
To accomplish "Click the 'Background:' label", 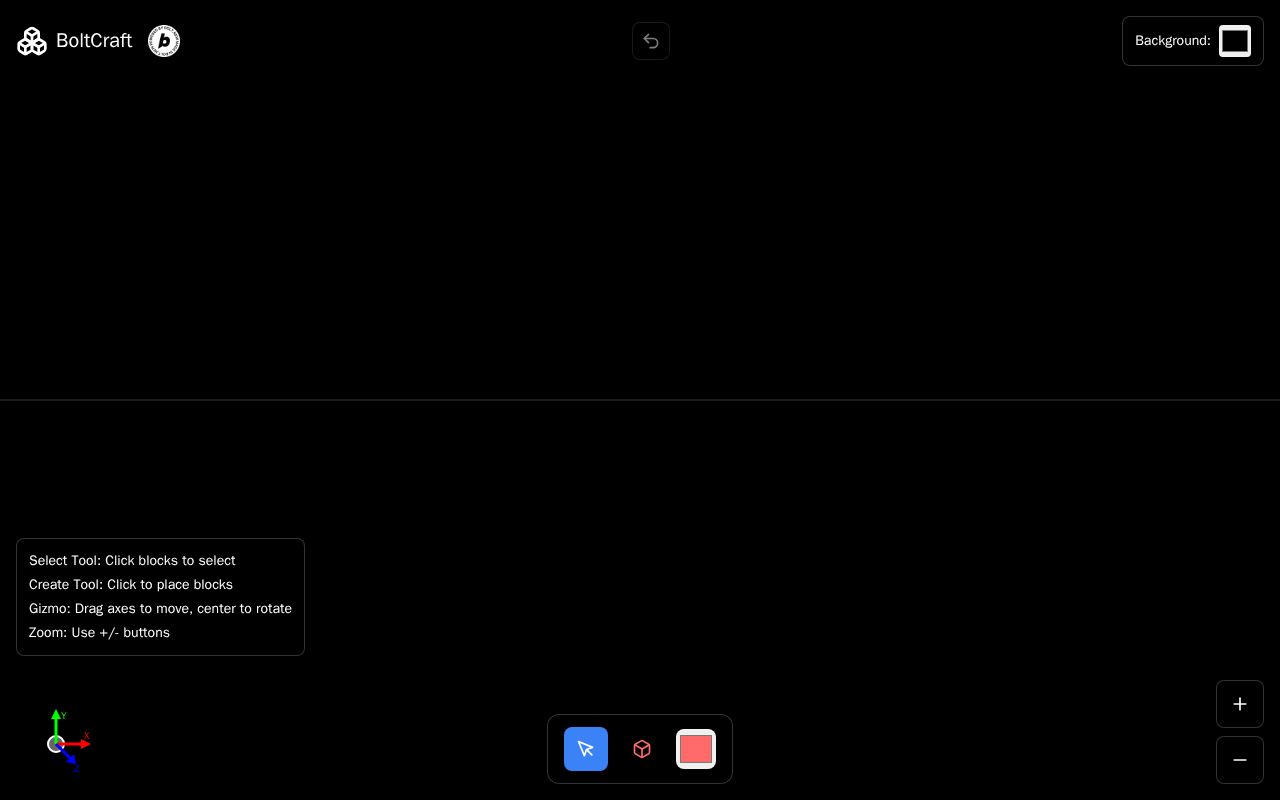I will (1173, 41).
